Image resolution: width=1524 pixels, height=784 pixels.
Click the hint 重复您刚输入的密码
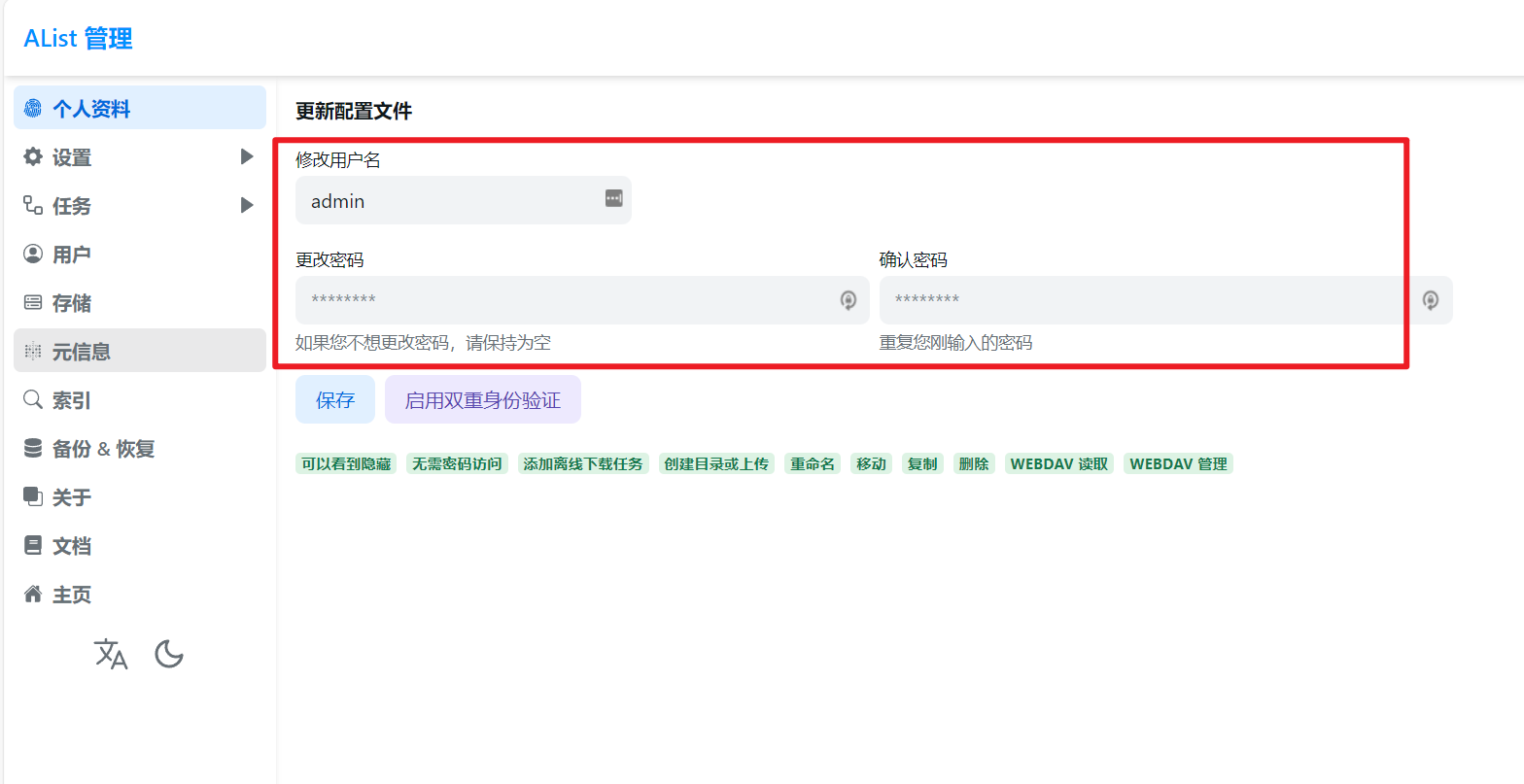point(955,342)
